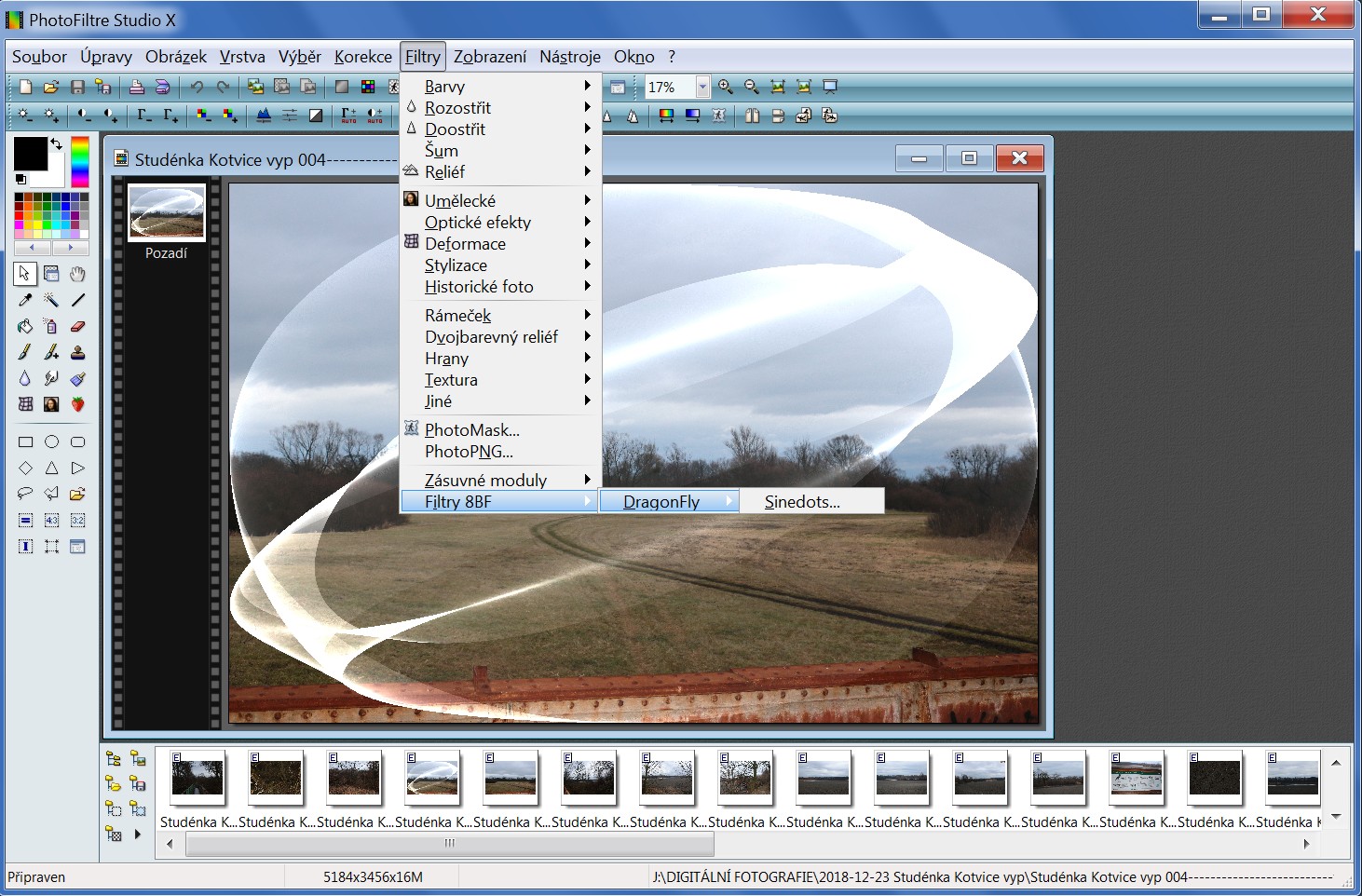Image resolution: width=1362 pixels, height=896 pixels.
Task: Zoom out with the magnifier minus icon
Action: tap(752, 87)
